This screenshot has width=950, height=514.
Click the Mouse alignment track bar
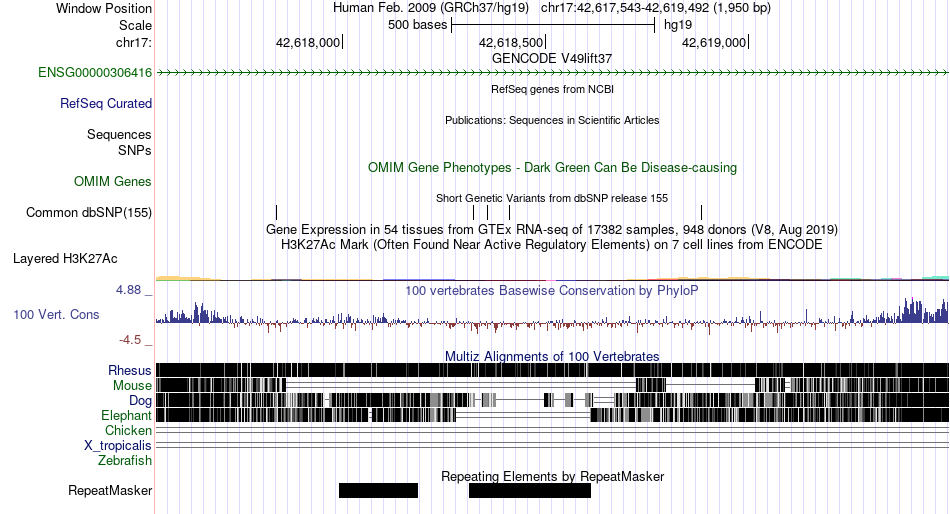click(552, 385)
